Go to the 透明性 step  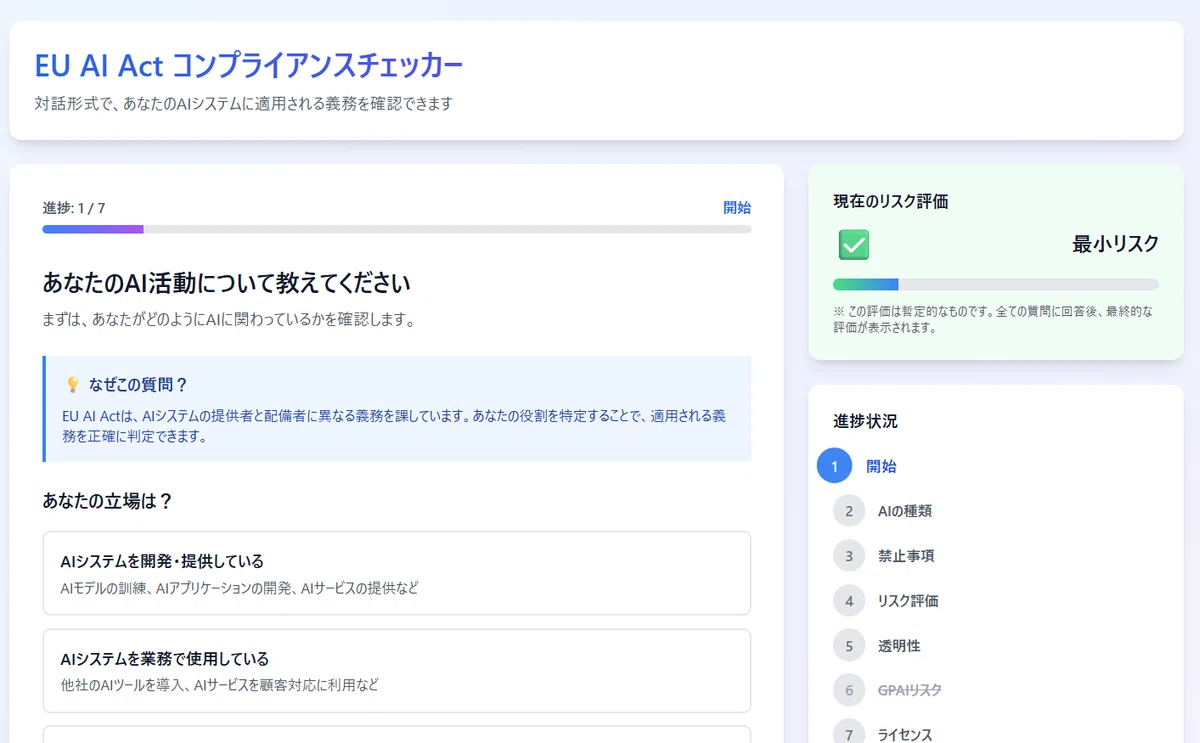[x=899, y=646]
